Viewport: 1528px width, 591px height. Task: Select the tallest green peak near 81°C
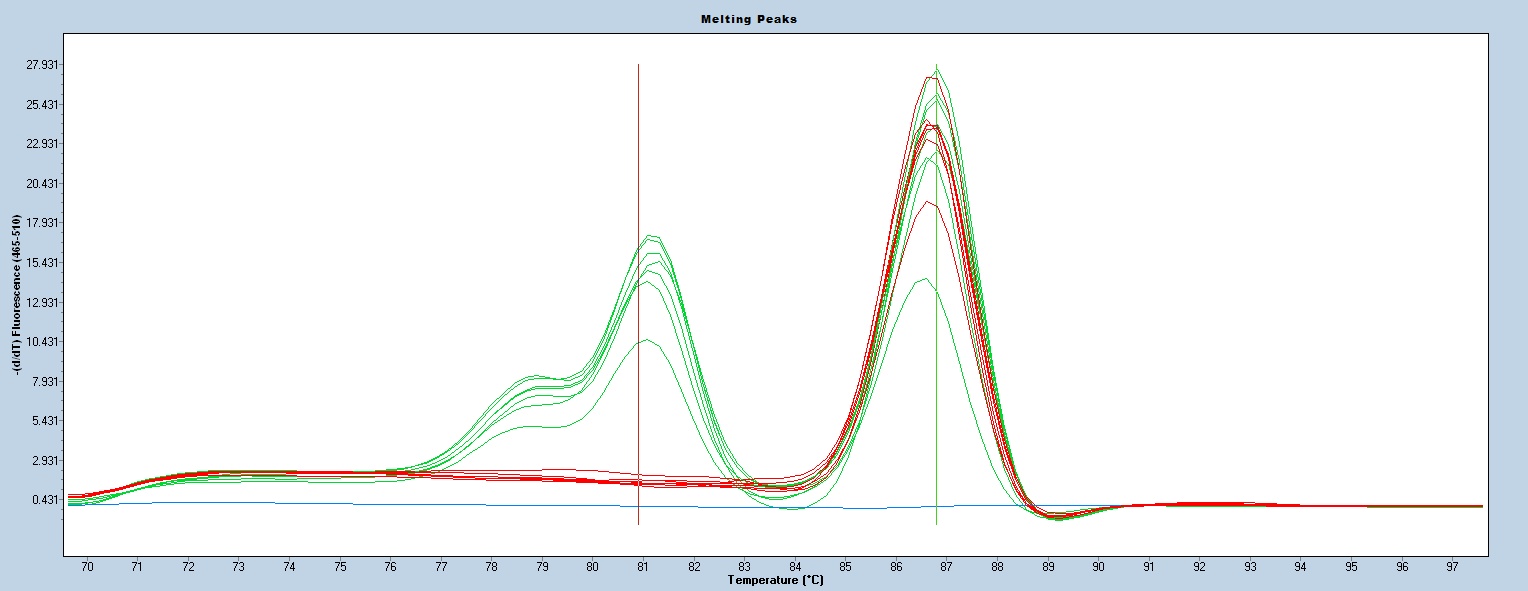point(652,236)
